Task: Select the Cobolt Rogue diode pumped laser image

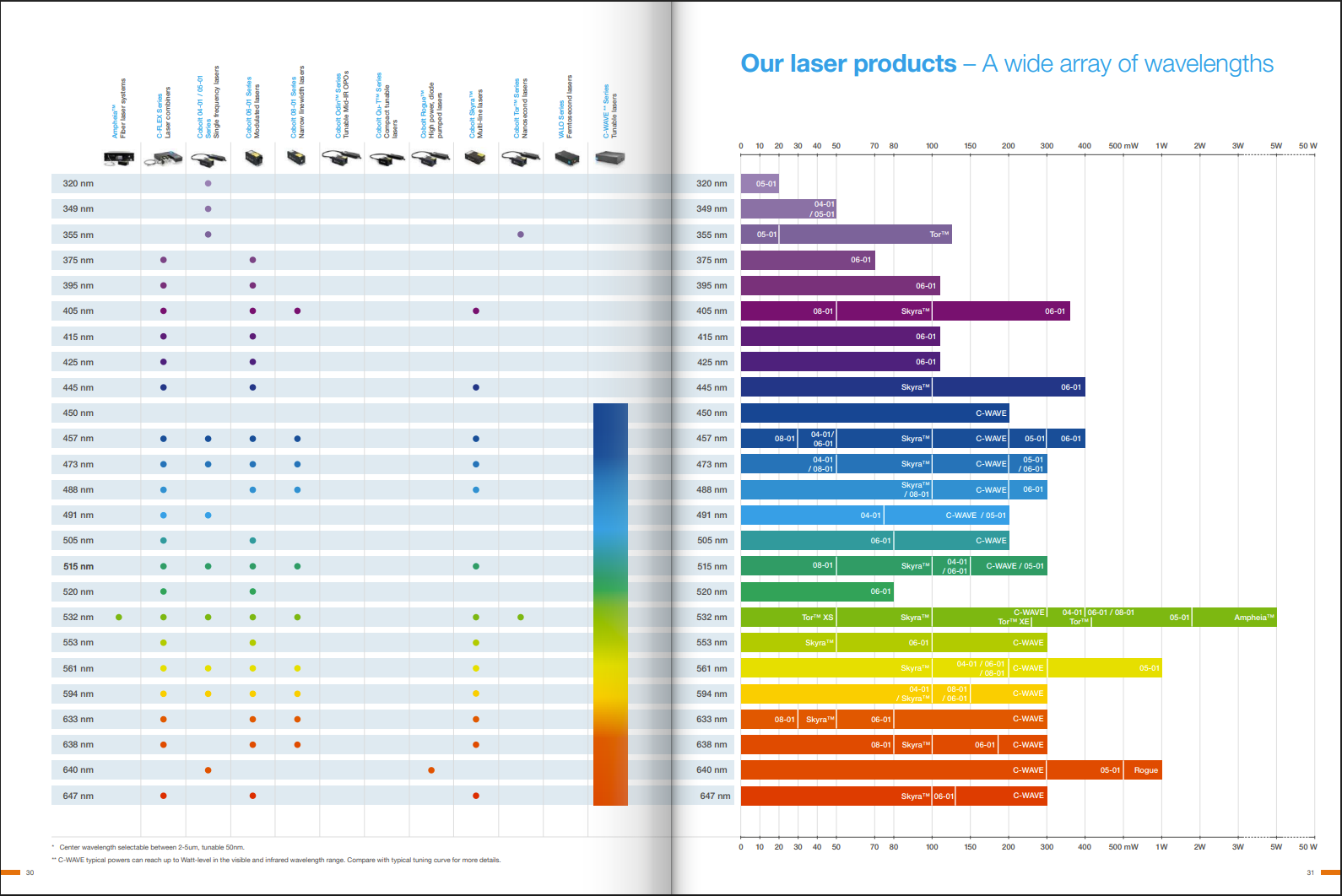Action: [430, 158]
